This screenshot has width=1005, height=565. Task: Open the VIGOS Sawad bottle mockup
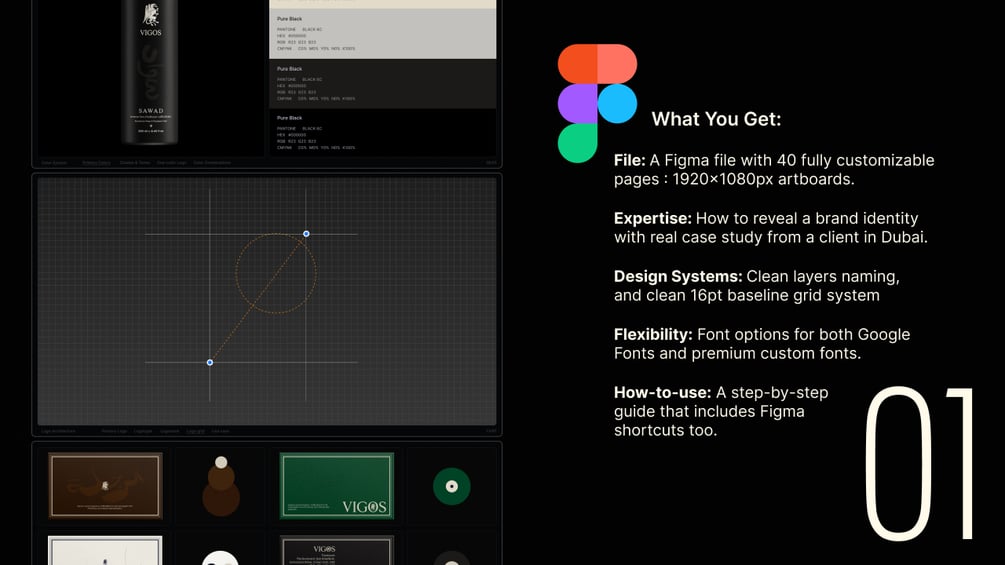click(x=151, y=72)
